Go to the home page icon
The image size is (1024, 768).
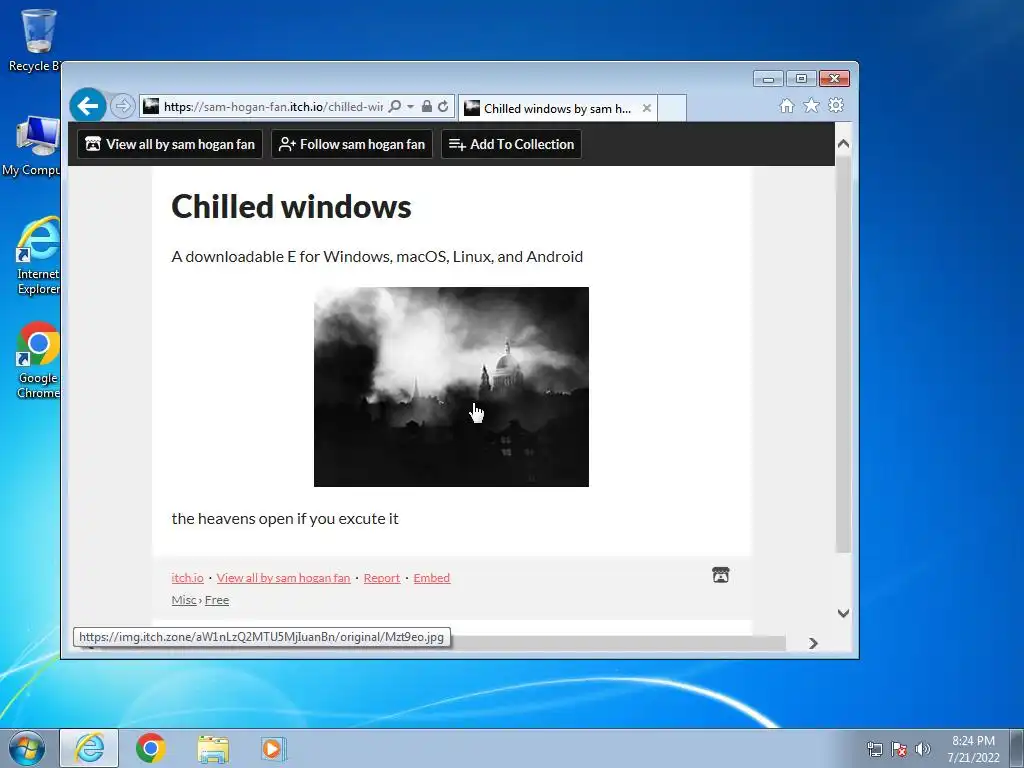(787, 106)
